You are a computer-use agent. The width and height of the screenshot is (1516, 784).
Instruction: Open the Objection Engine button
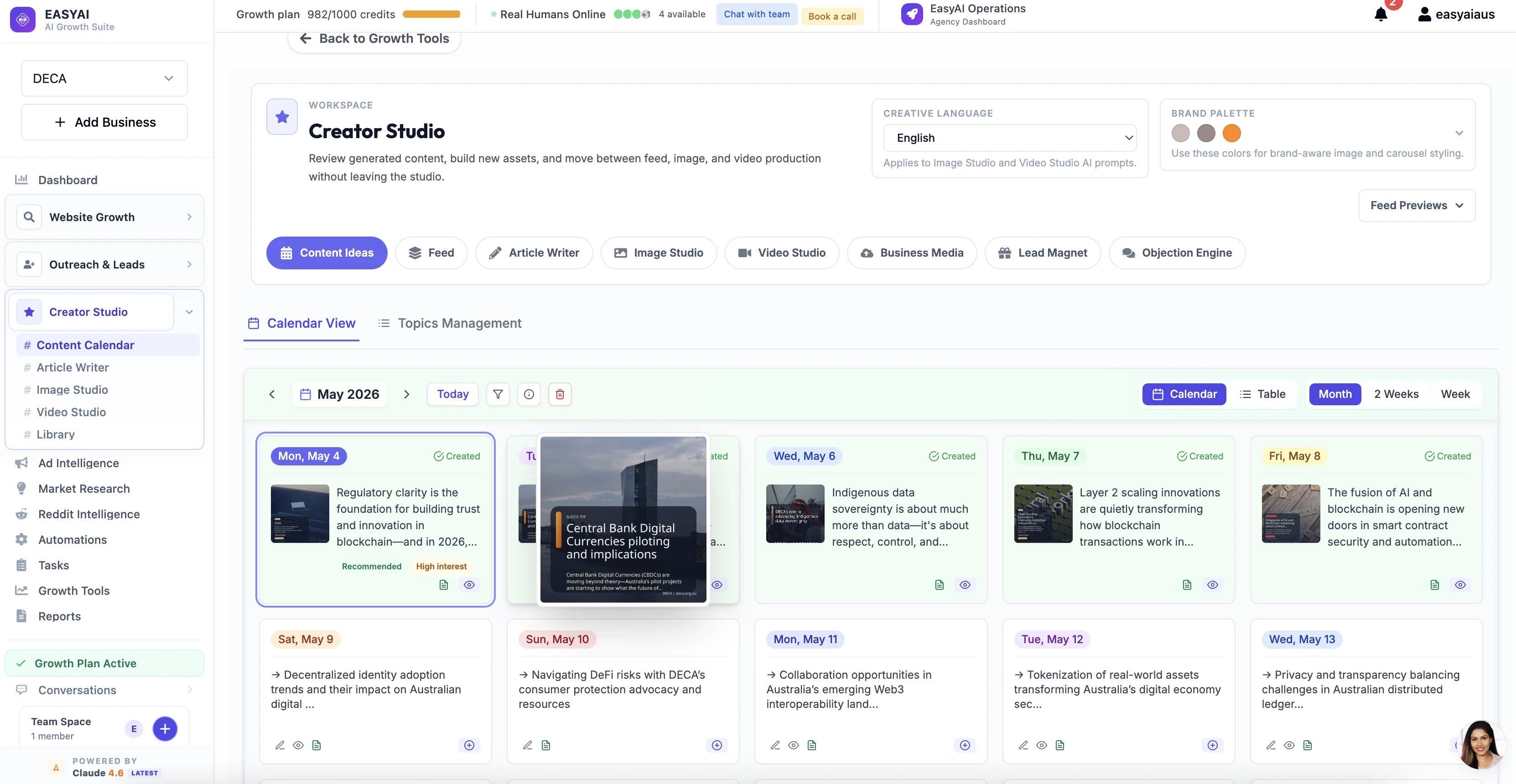(1176, 253)
